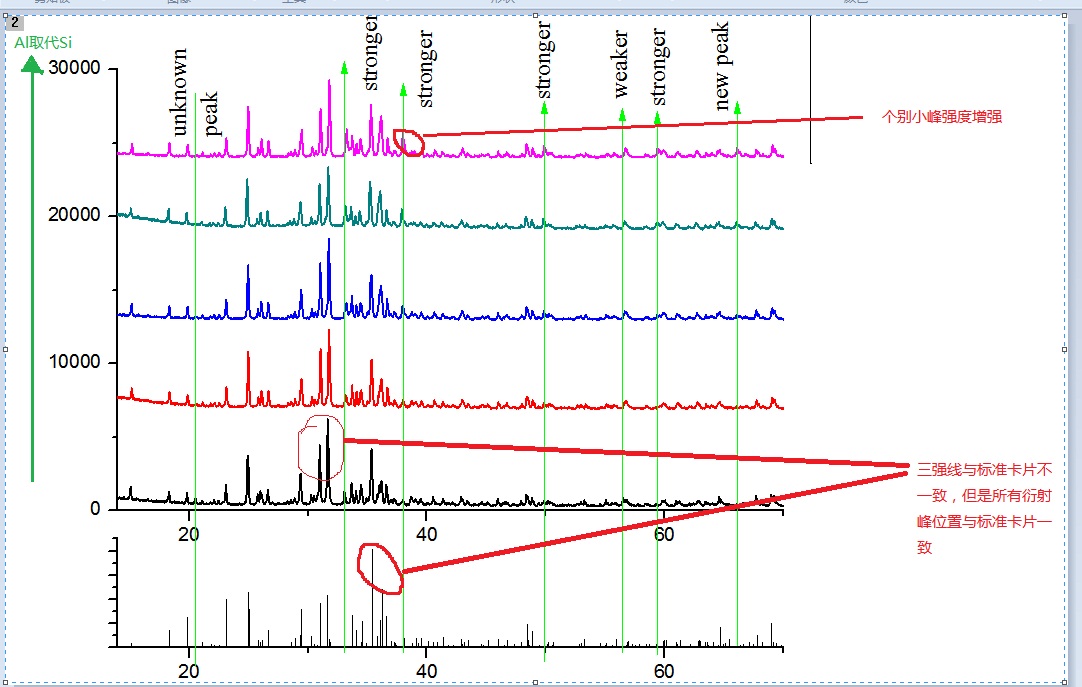The height and width of the screenshot is (687, 1082).
Task: Click the slide number 2 badge
Action: (x=14, y=22)
